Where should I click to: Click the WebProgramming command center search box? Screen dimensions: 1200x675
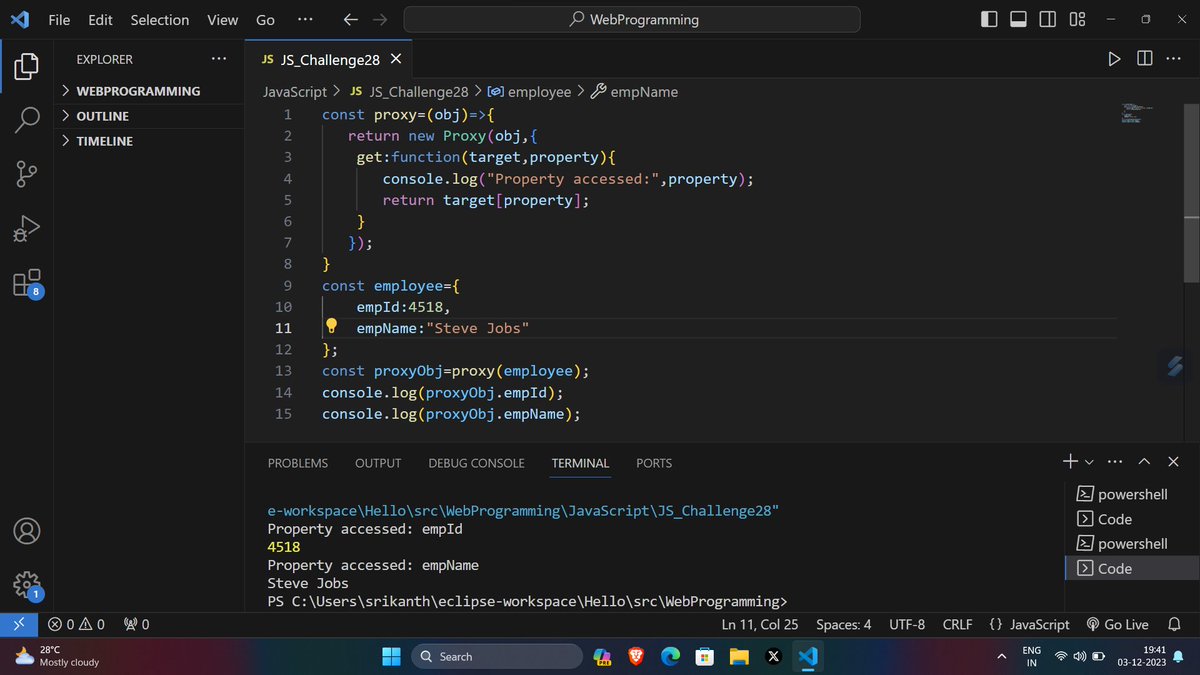(632, 19)
